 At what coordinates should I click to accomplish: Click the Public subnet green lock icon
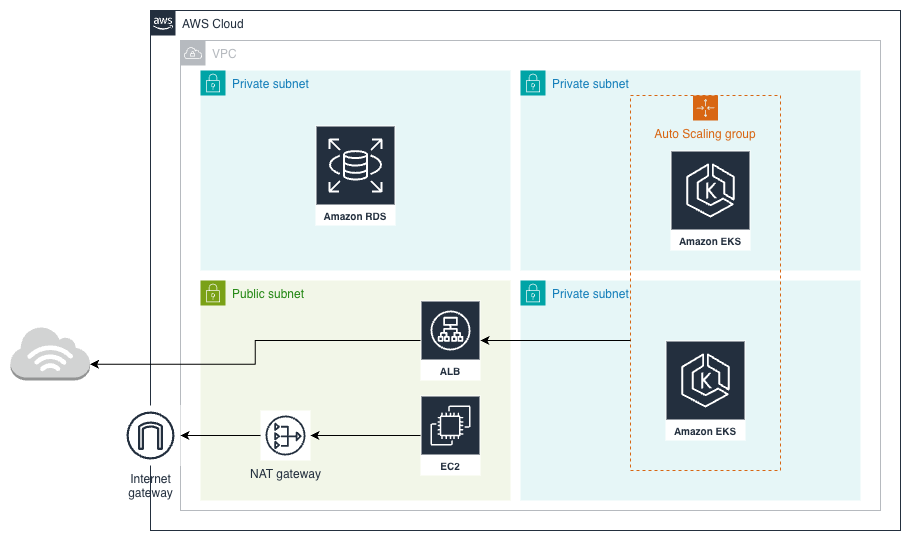coord(213,293)
